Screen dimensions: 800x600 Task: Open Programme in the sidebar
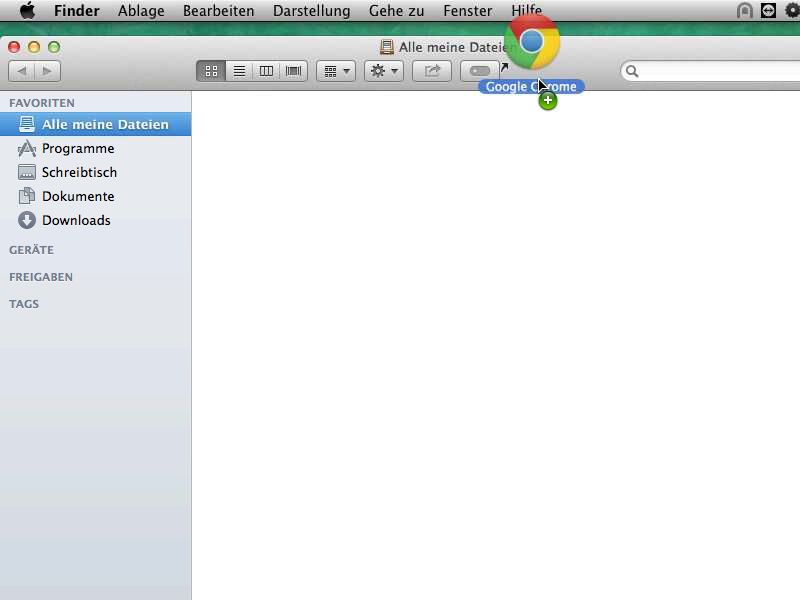95,148
